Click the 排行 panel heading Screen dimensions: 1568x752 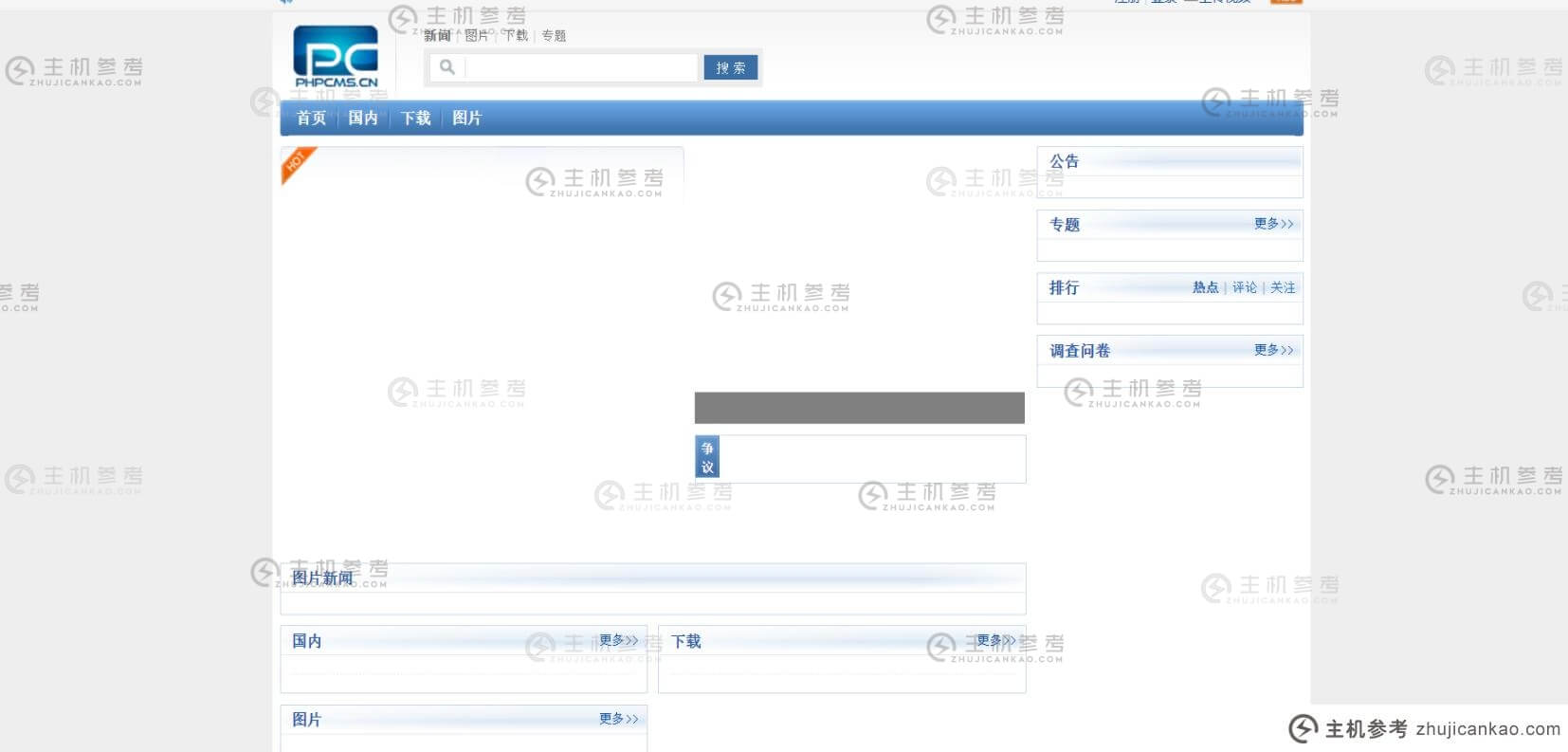(1065, 287)
